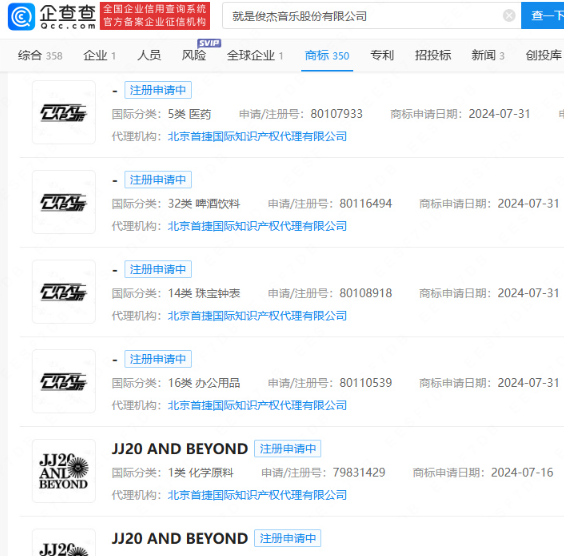Open the 专利 tab

pyautogui.click(x=382, y=55)
